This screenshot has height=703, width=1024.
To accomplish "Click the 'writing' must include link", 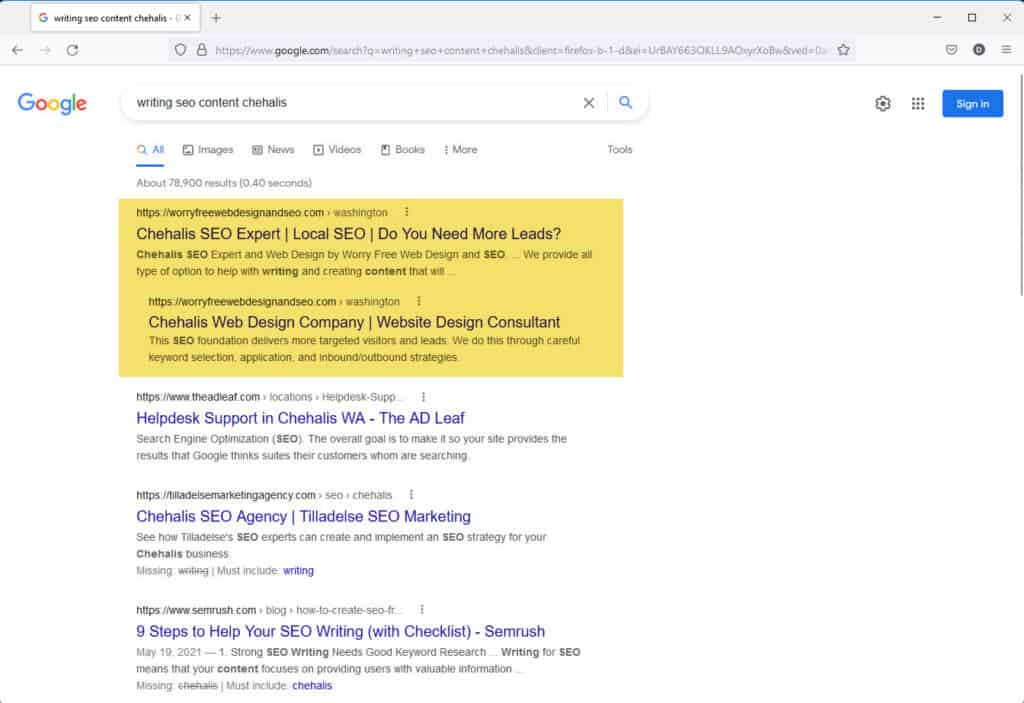I will tap(298, 570).
